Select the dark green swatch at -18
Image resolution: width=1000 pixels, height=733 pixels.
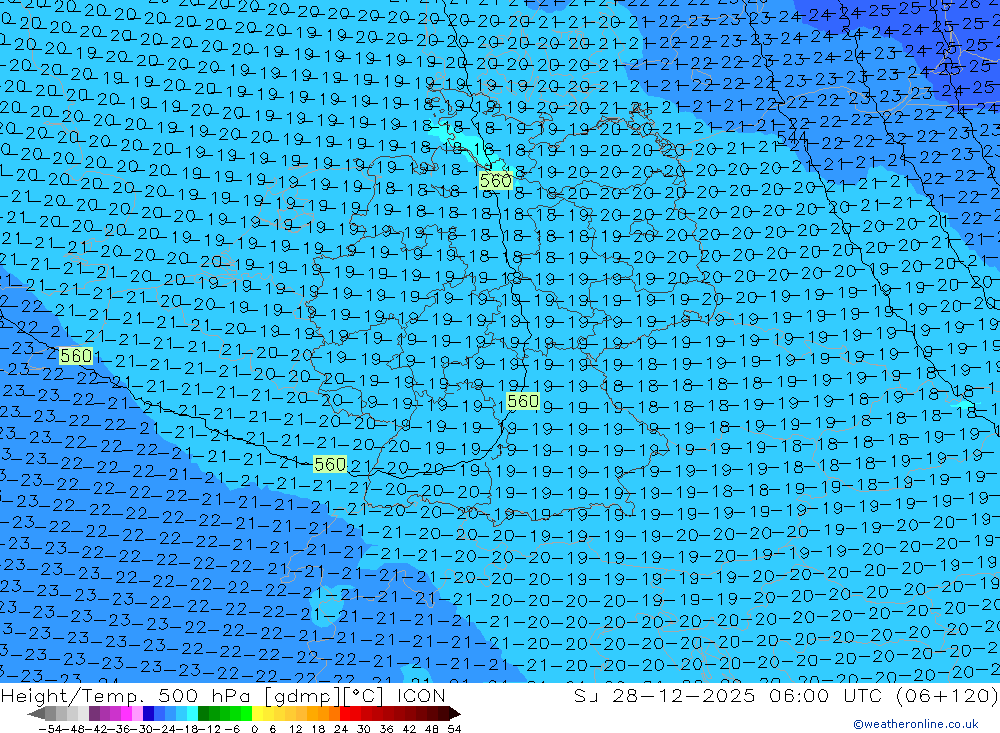[203, 714]
